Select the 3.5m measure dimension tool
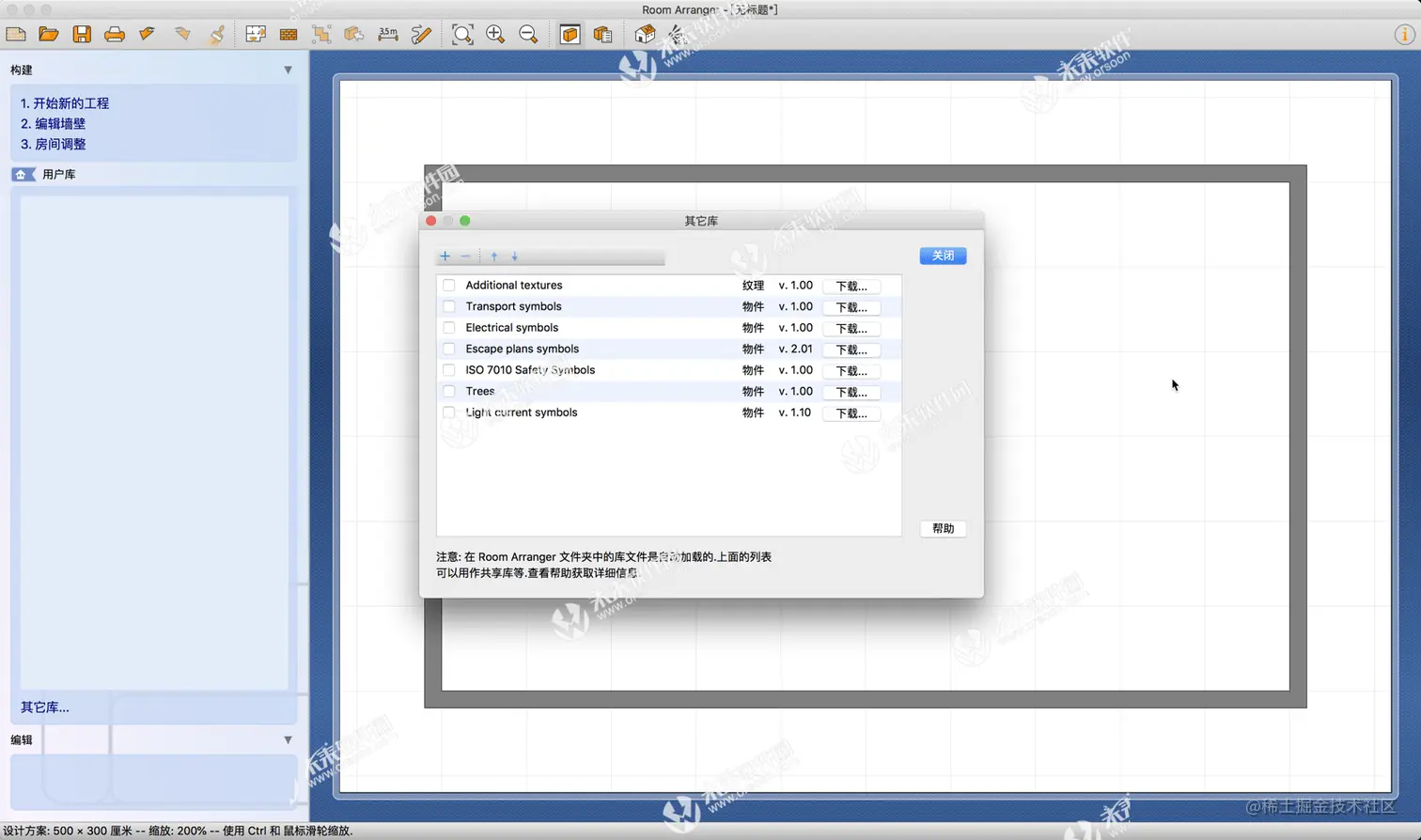The image size is (1421, 840). click(x=387, y=35)
